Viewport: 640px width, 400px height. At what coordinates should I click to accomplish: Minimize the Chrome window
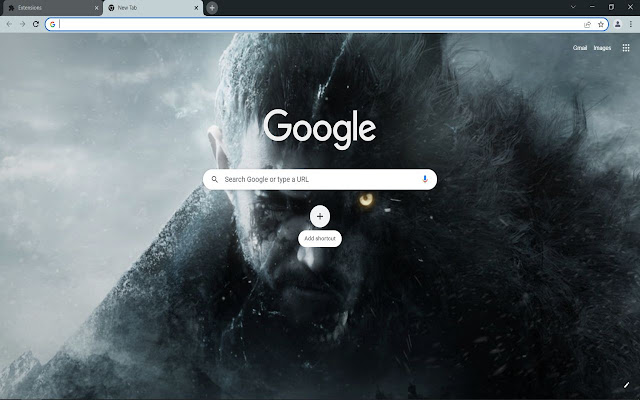coord(592,7)
